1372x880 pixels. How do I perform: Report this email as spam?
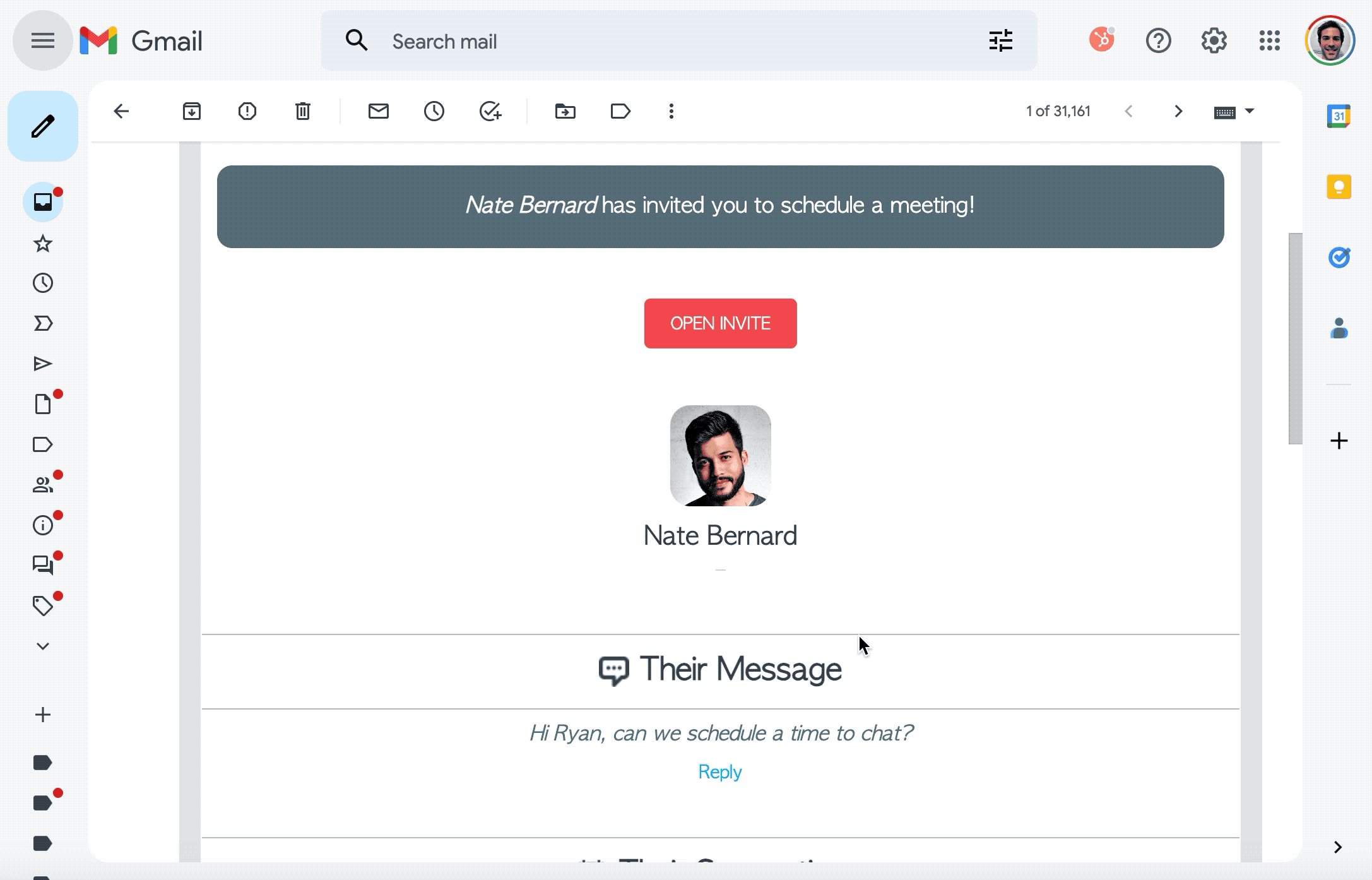coord(247,112)
